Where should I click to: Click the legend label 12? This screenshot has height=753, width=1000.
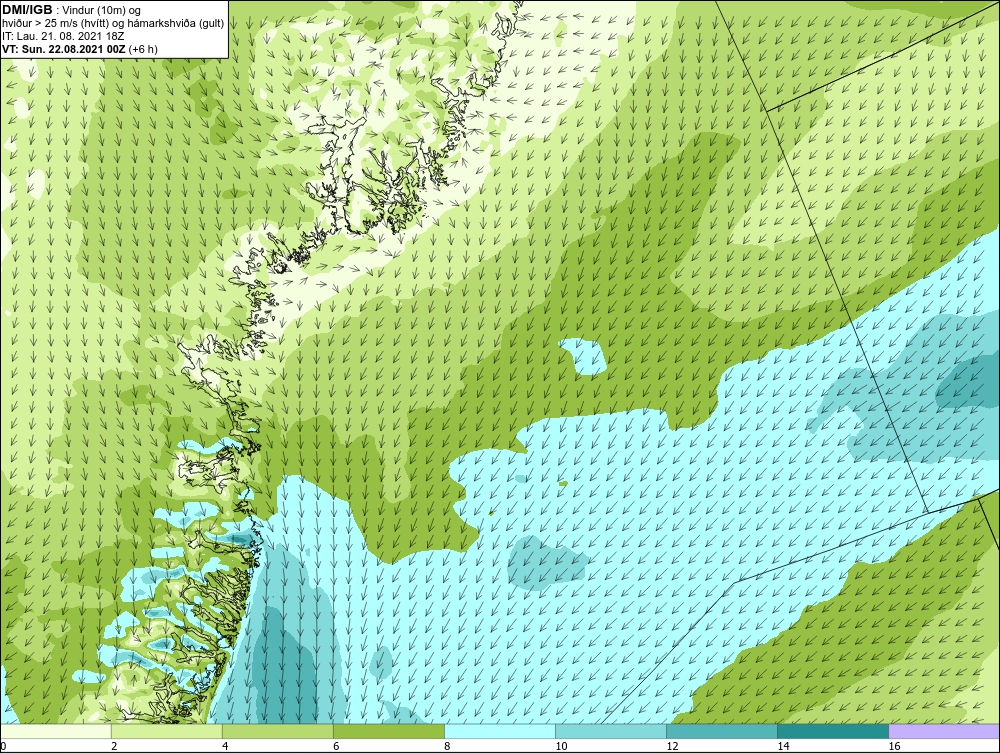point(672,746)
